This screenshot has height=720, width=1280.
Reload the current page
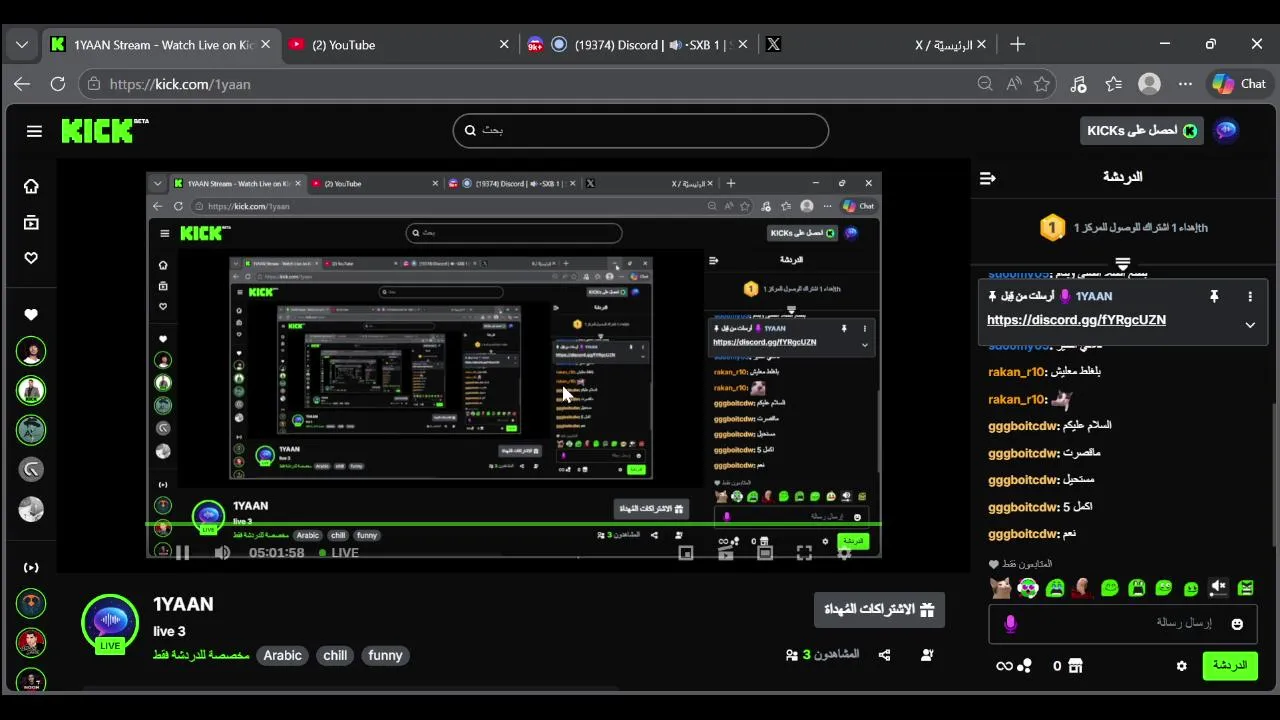click(x=58, y=84)
